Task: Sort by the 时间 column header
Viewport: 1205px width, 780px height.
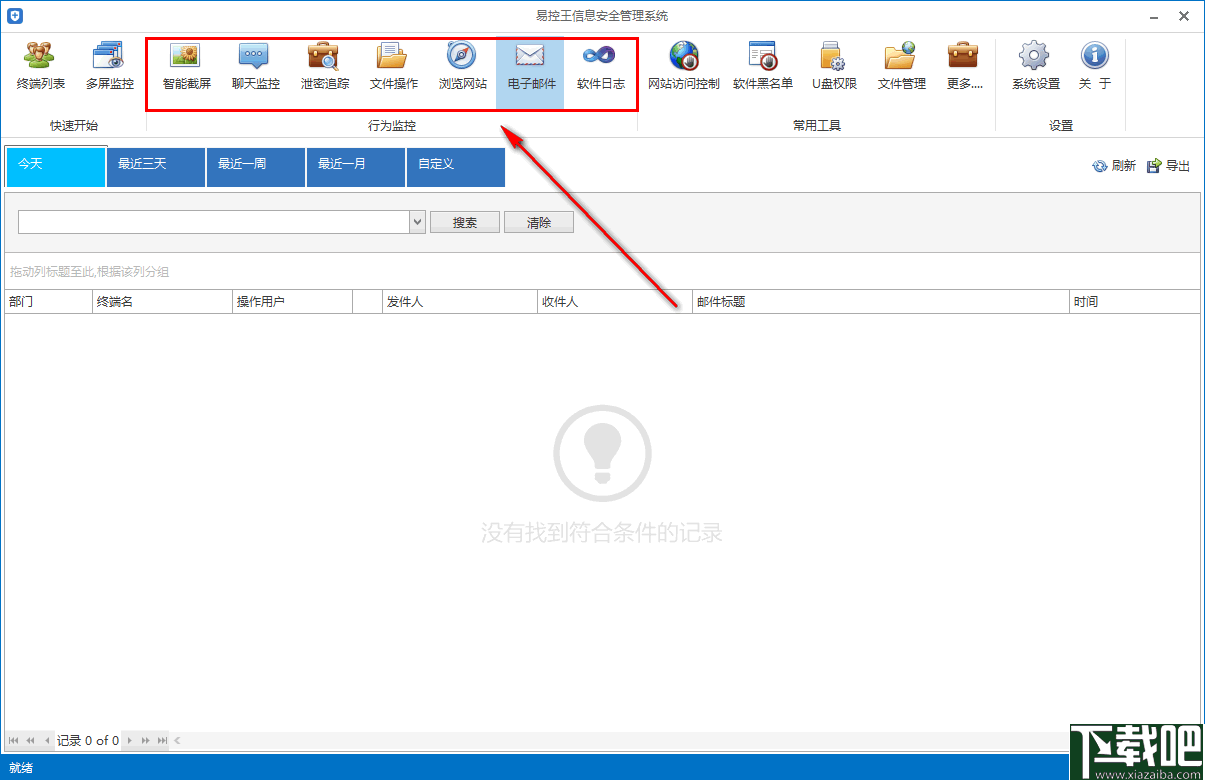Action: tap(1135, 301)
